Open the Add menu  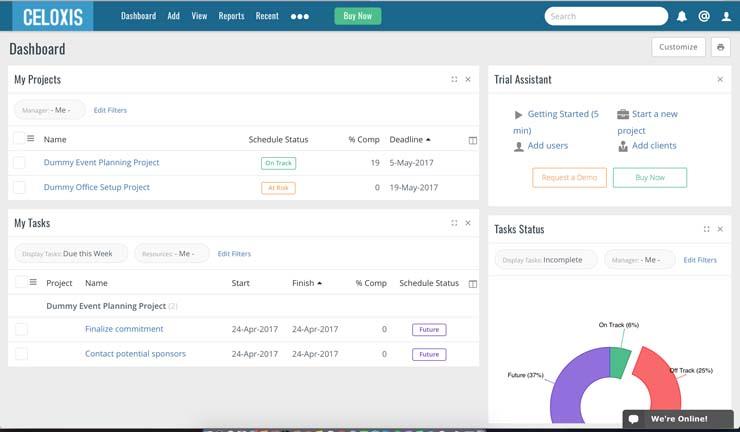coord(173,16)
